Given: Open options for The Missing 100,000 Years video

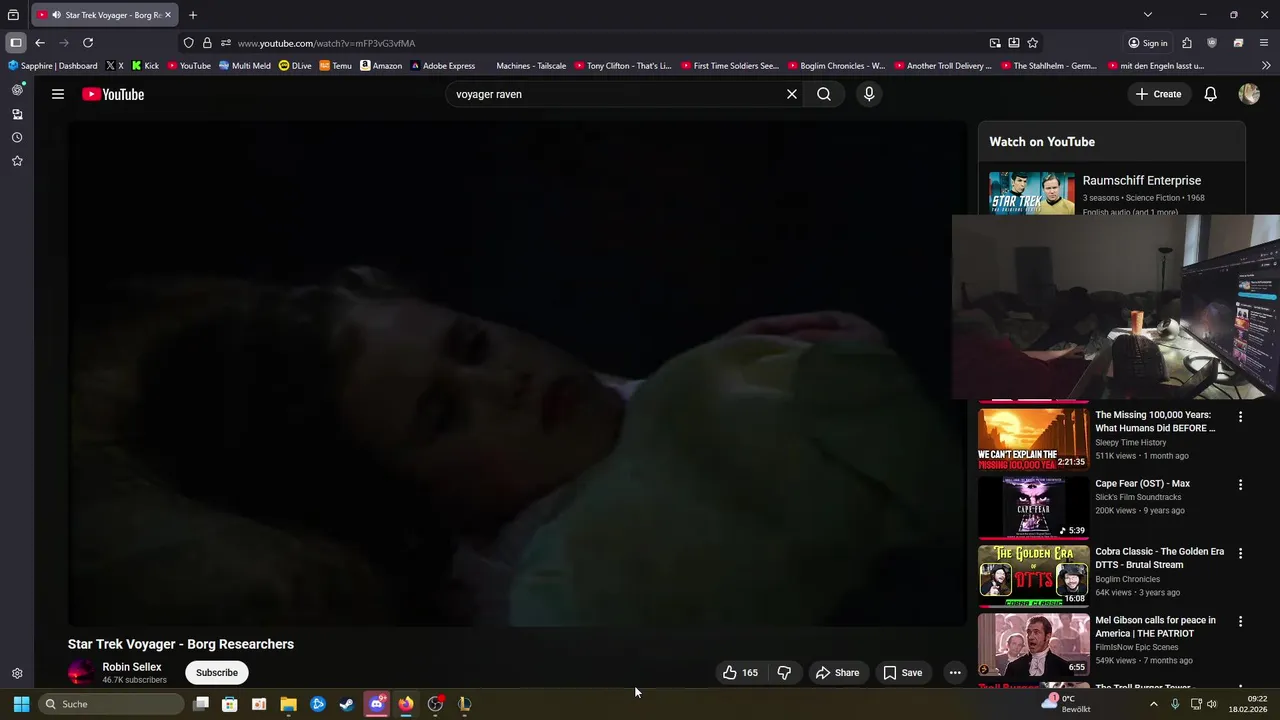Looking at the screenshot, I should (x=1240, y=416).
